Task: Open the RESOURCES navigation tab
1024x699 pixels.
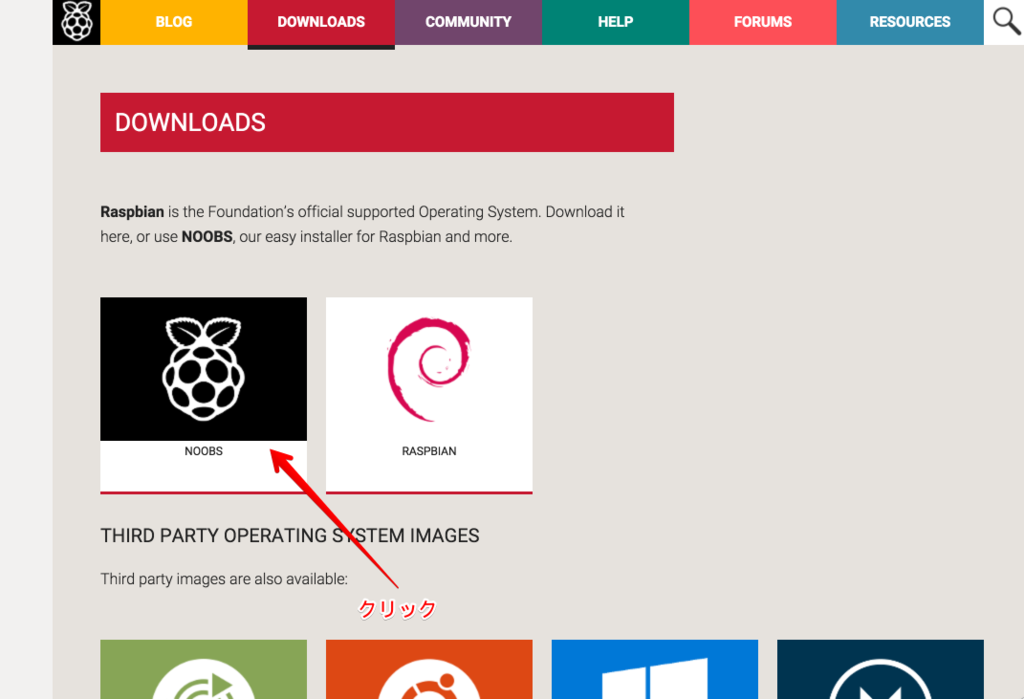Action: tap(910, 22)
